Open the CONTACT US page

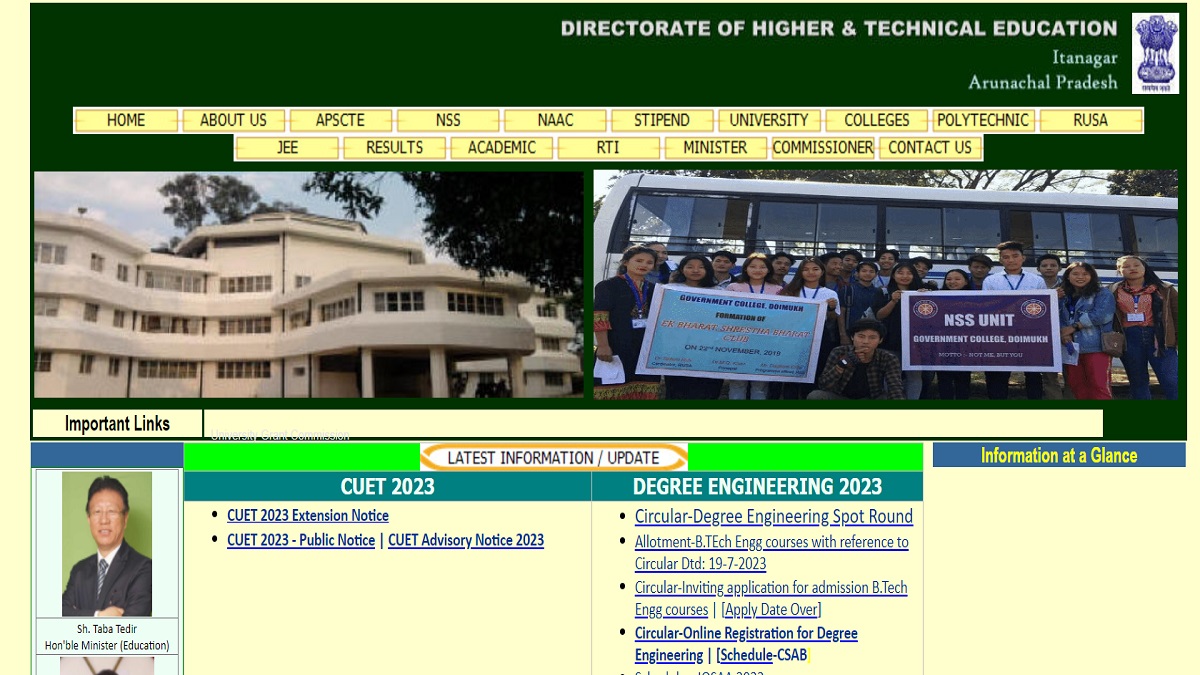pos(930,148)
